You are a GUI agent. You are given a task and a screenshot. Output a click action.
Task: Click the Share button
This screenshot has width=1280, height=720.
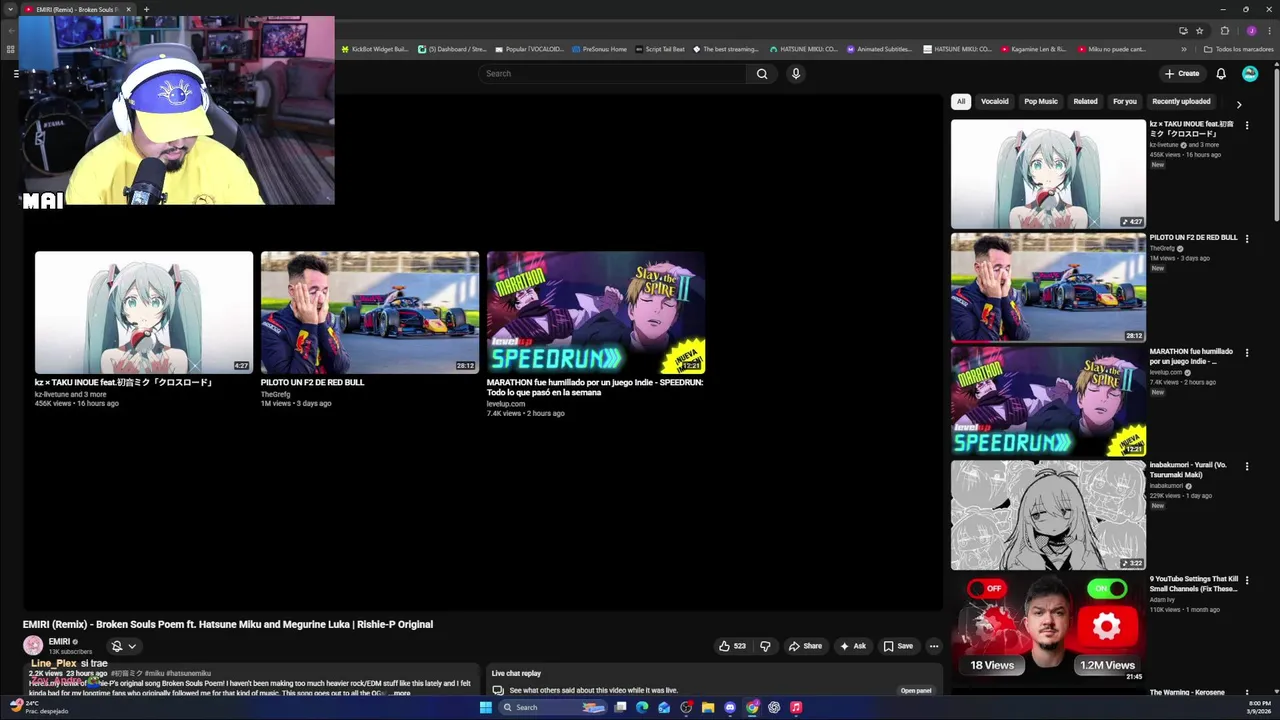805,646
